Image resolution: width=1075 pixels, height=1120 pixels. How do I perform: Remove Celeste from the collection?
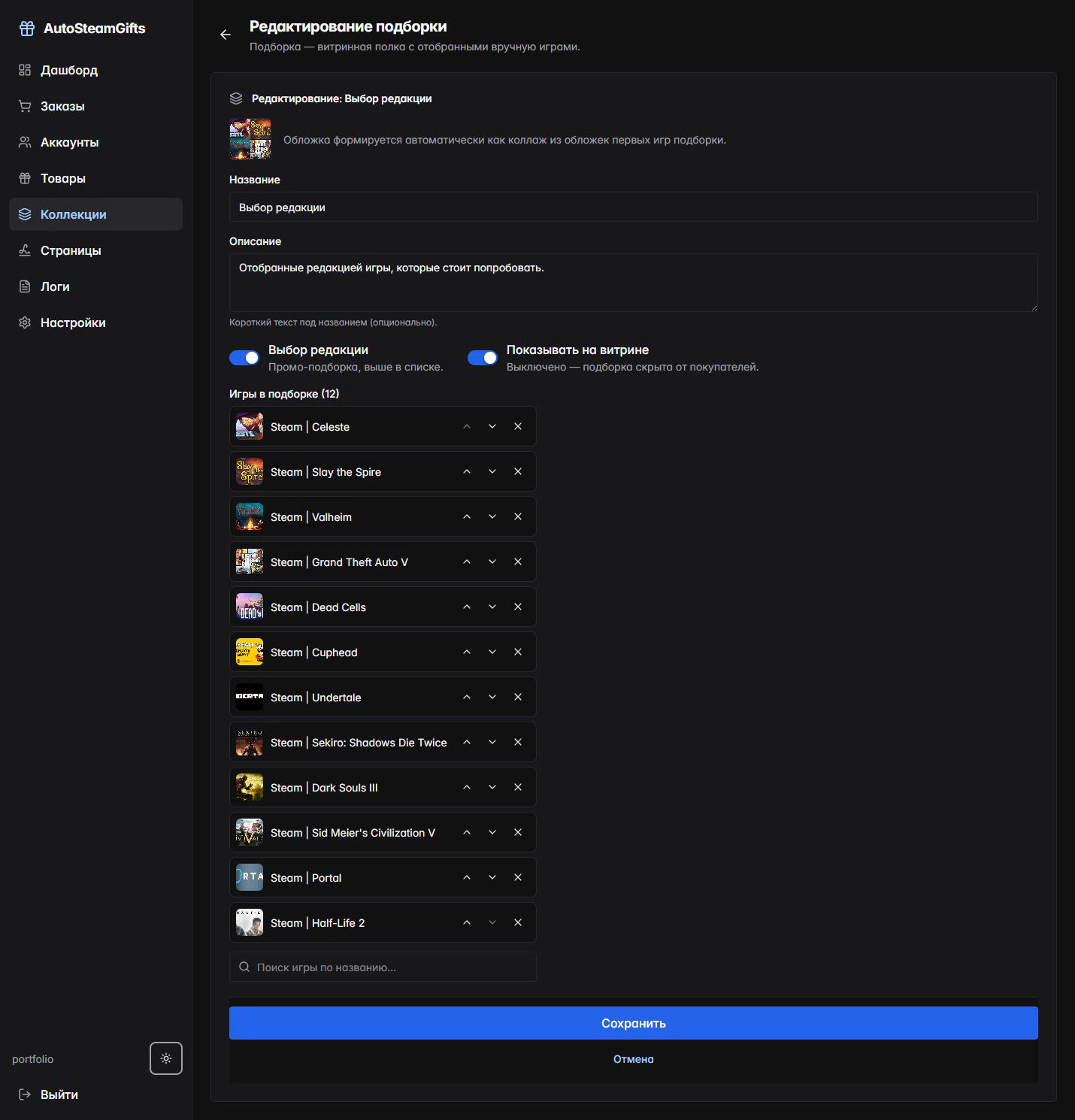[518, 426]
